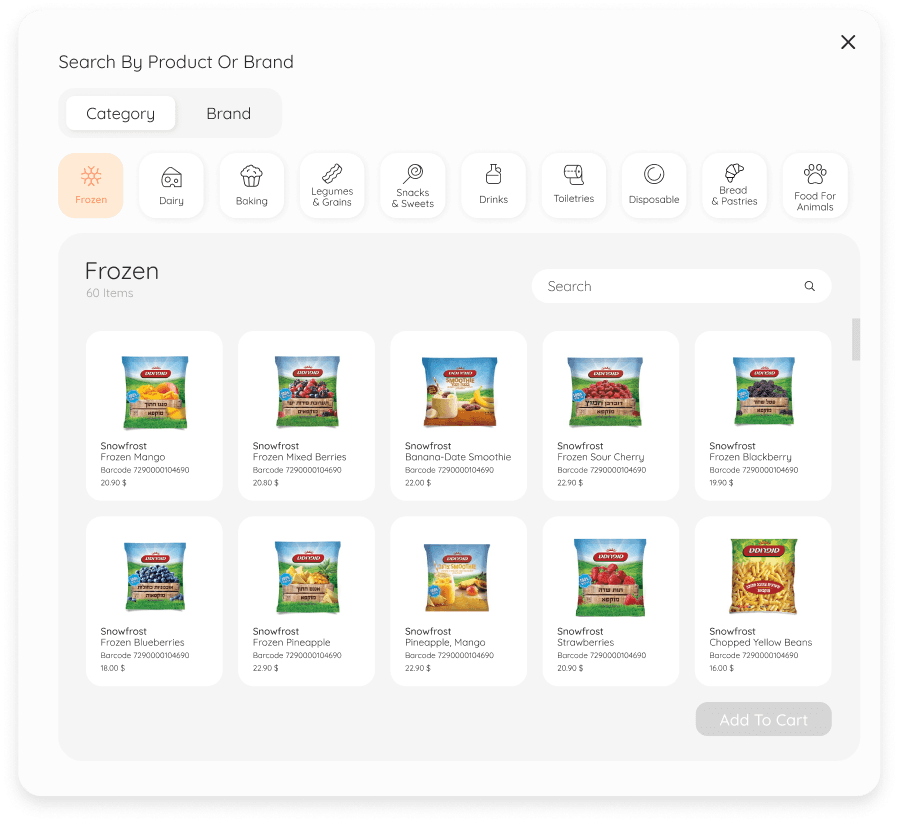Click the 16.00 $ Yellow Beans price
The width and height of the screenshot is (902, 822).
pyautogui.click(x=722, y=668)
